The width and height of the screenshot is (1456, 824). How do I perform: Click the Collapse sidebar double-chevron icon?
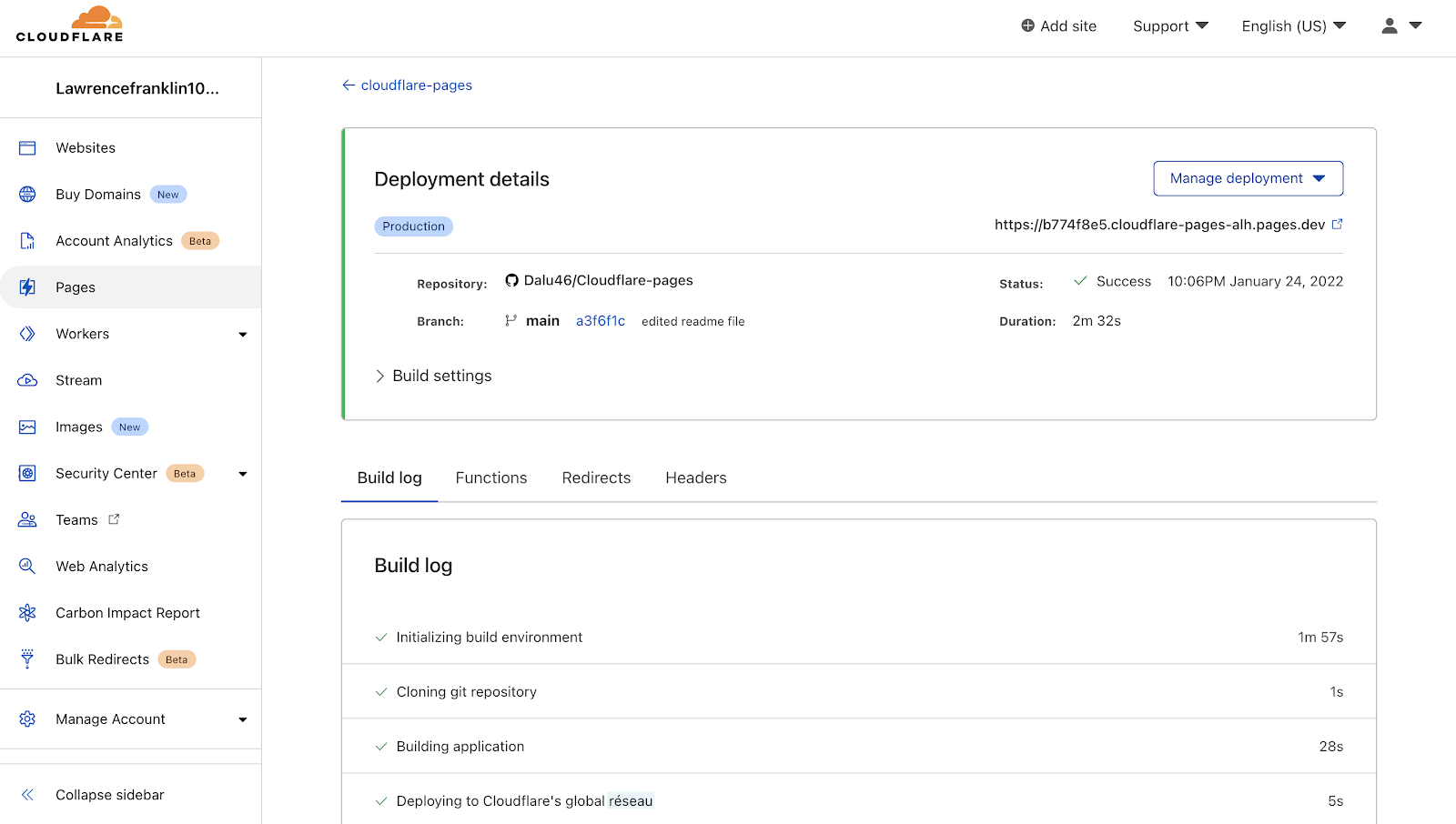pos(27,795)
